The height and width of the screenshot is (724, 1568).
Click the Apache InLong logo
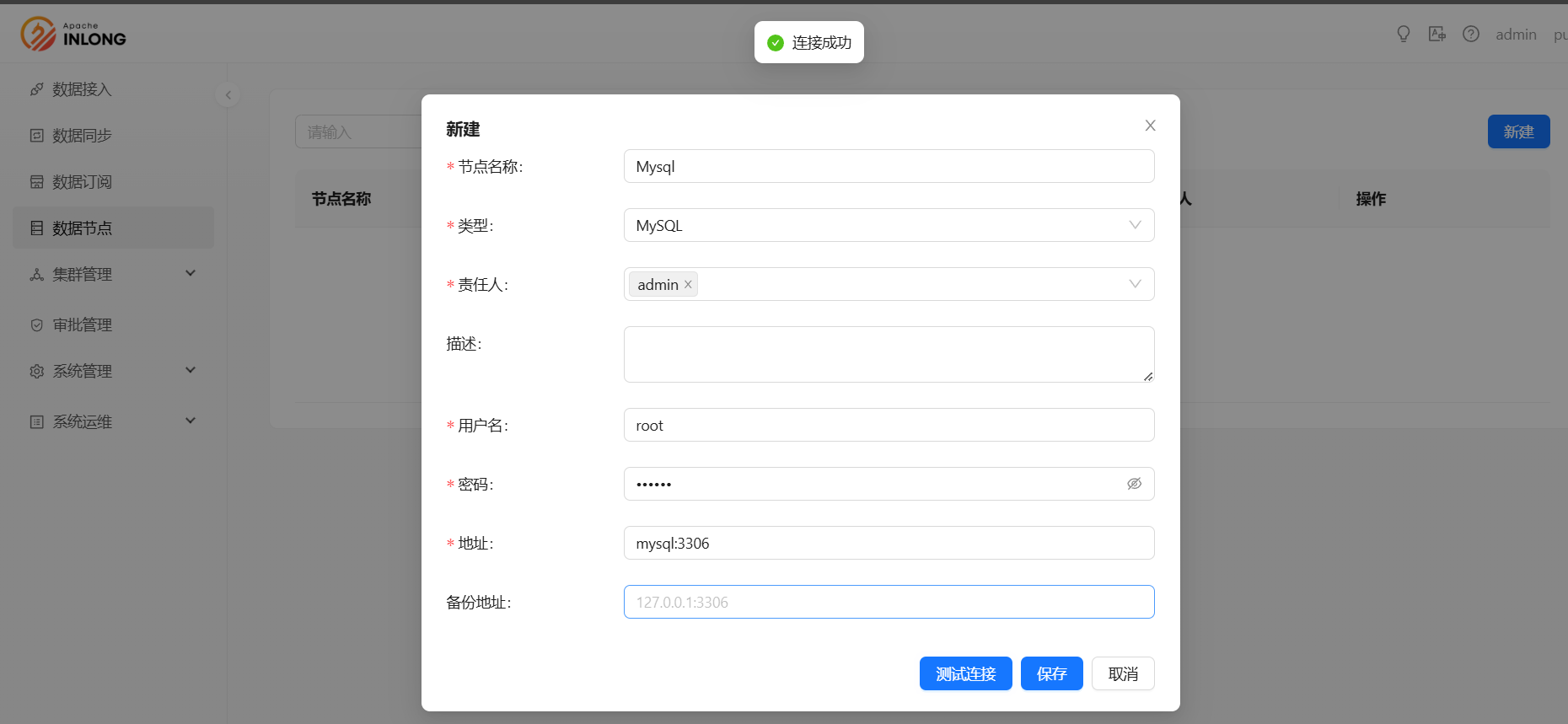[x=73, y=34]
